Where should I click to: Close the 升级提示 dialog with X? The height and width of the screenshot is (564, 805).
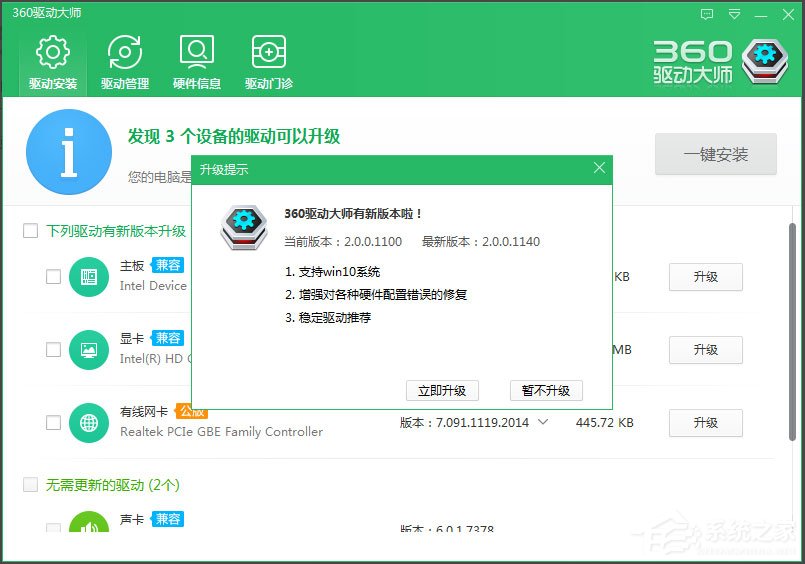599,169
